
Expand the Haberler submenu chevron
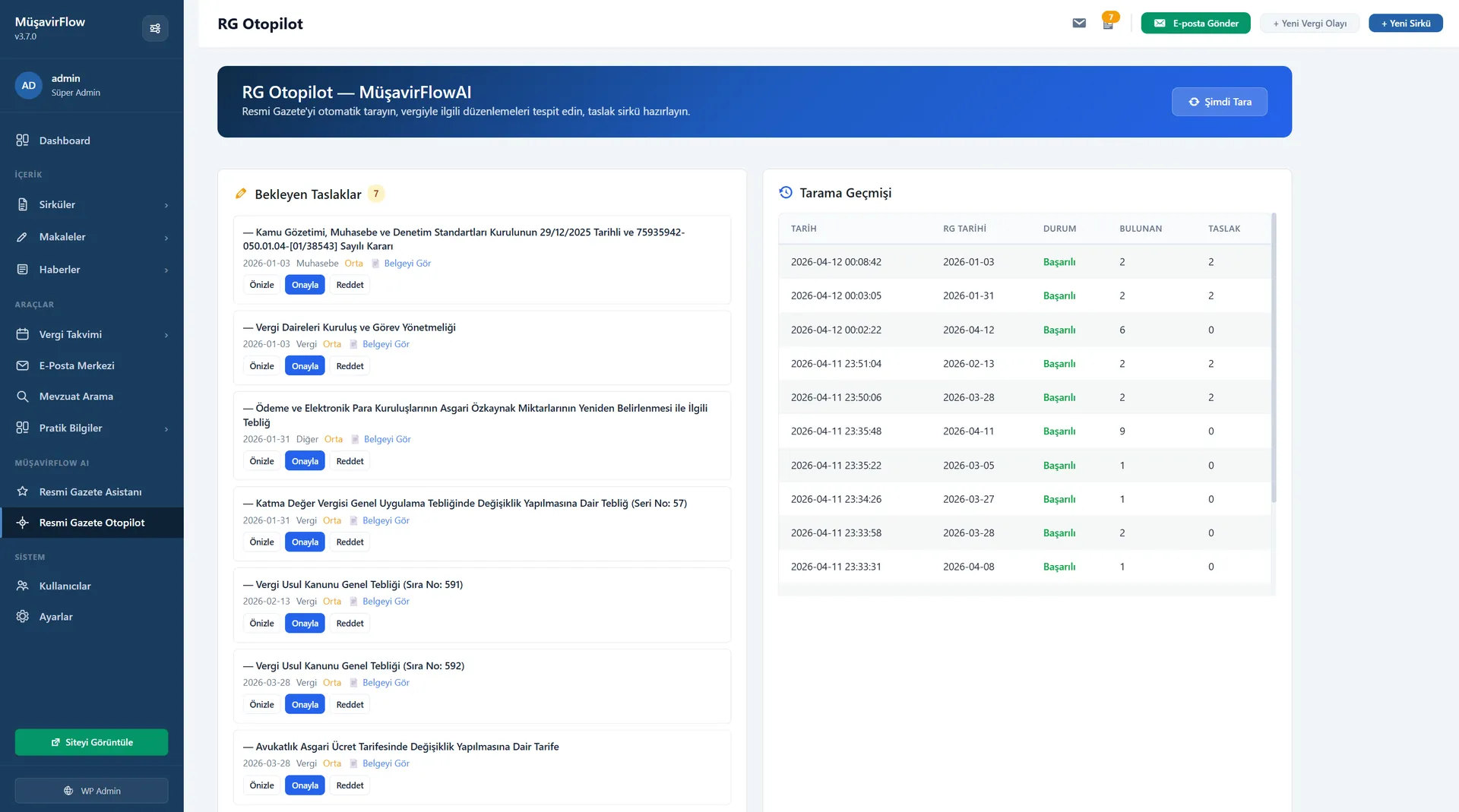pos(166,270)
